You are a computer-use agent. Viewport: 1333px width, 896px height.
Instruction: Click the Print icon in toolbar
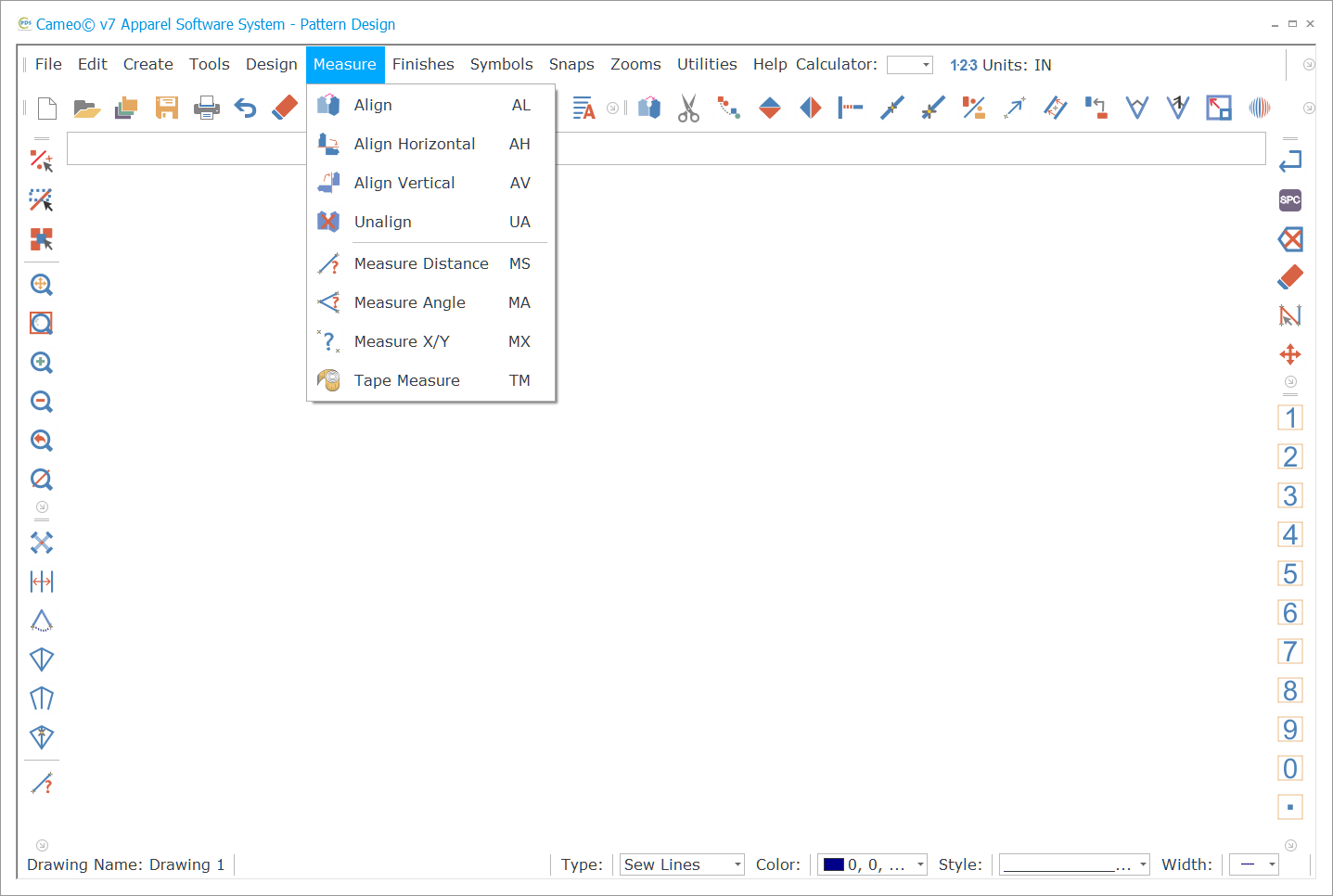[x=207, y=109]
